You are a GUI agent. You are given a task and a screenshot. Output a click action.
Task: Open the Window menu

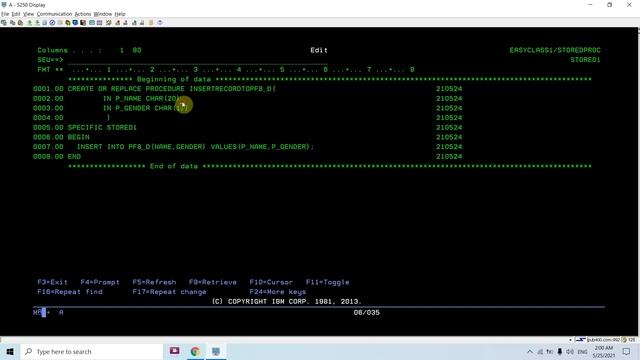coord(103,14)
